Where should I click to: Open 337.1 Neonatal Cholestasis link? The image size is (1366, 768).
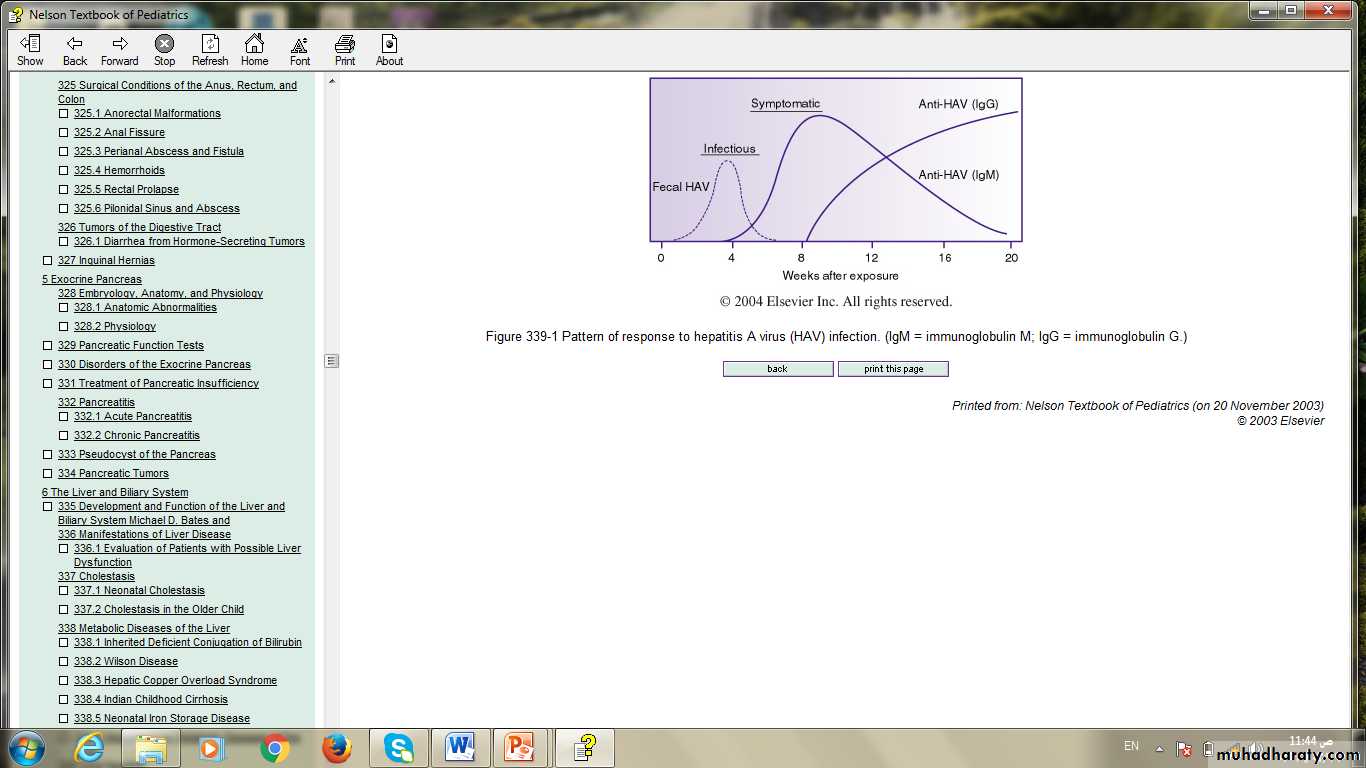(139, 591)
